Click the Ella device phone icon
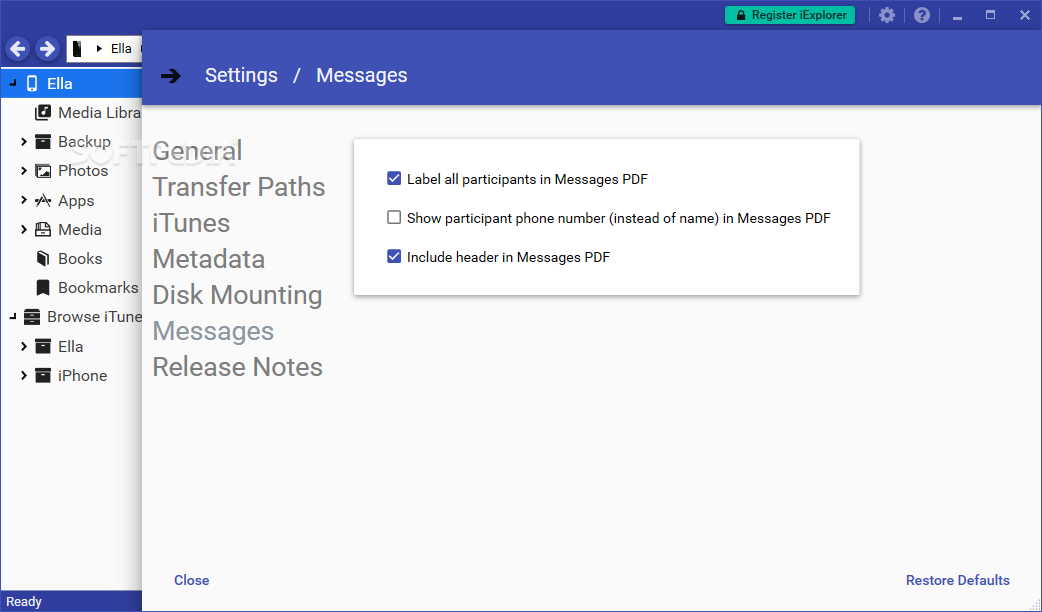This screenshot has width=1042, height=612. [x=32, y=84]
